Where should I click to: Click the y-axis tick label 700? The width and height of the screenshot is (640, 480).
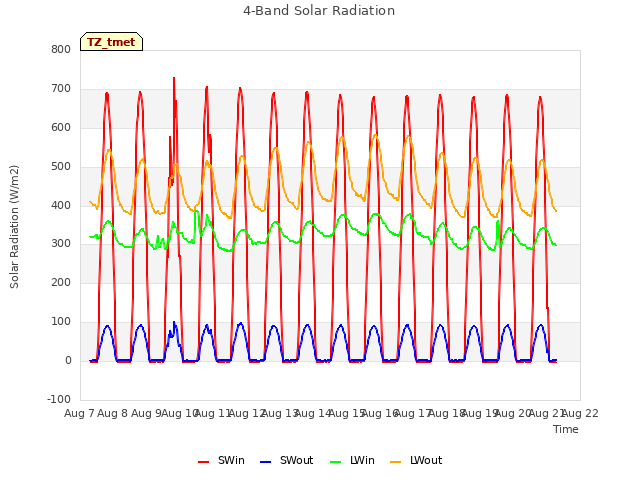pos(61,89)
